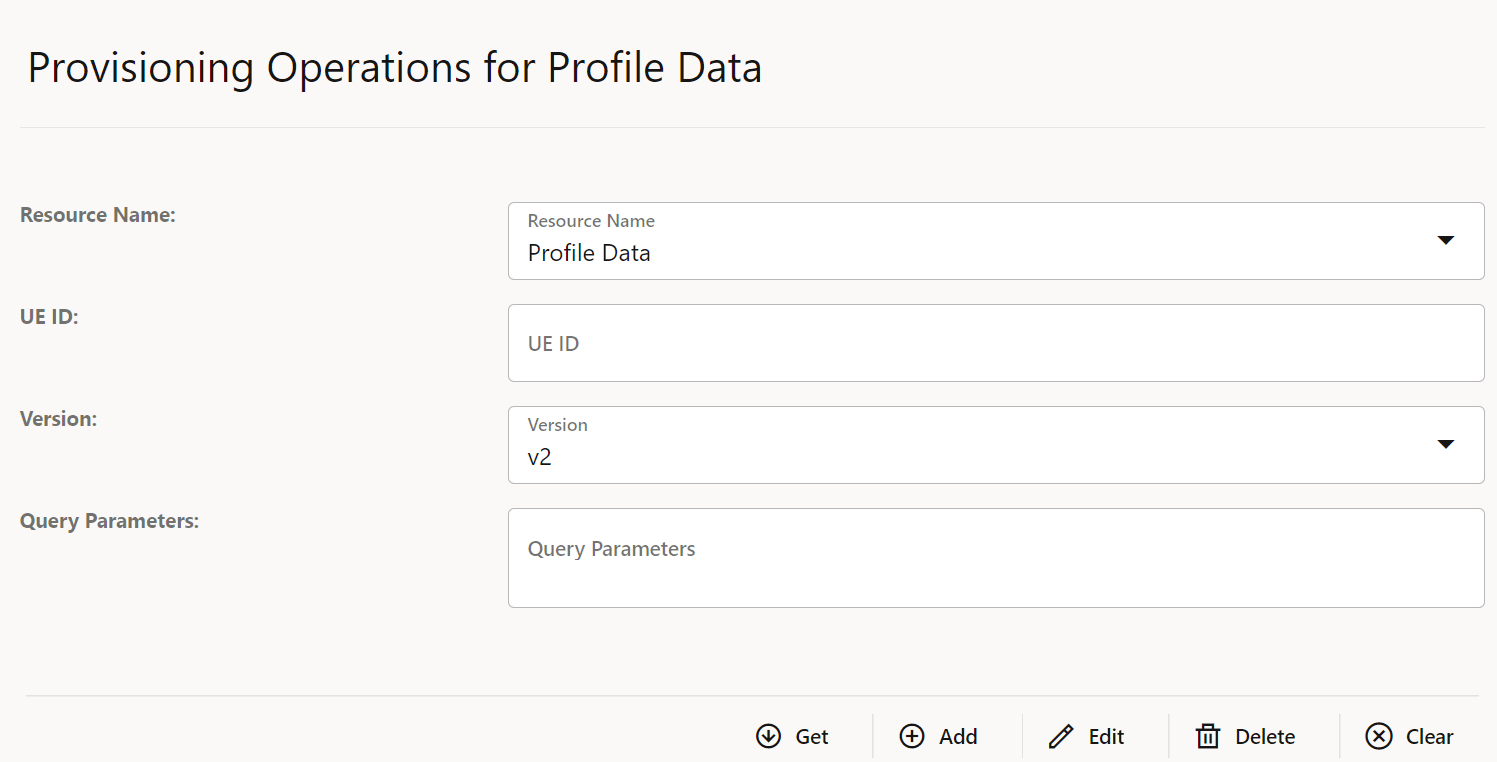Click the crossed circle icon beside Clear

1379,736
